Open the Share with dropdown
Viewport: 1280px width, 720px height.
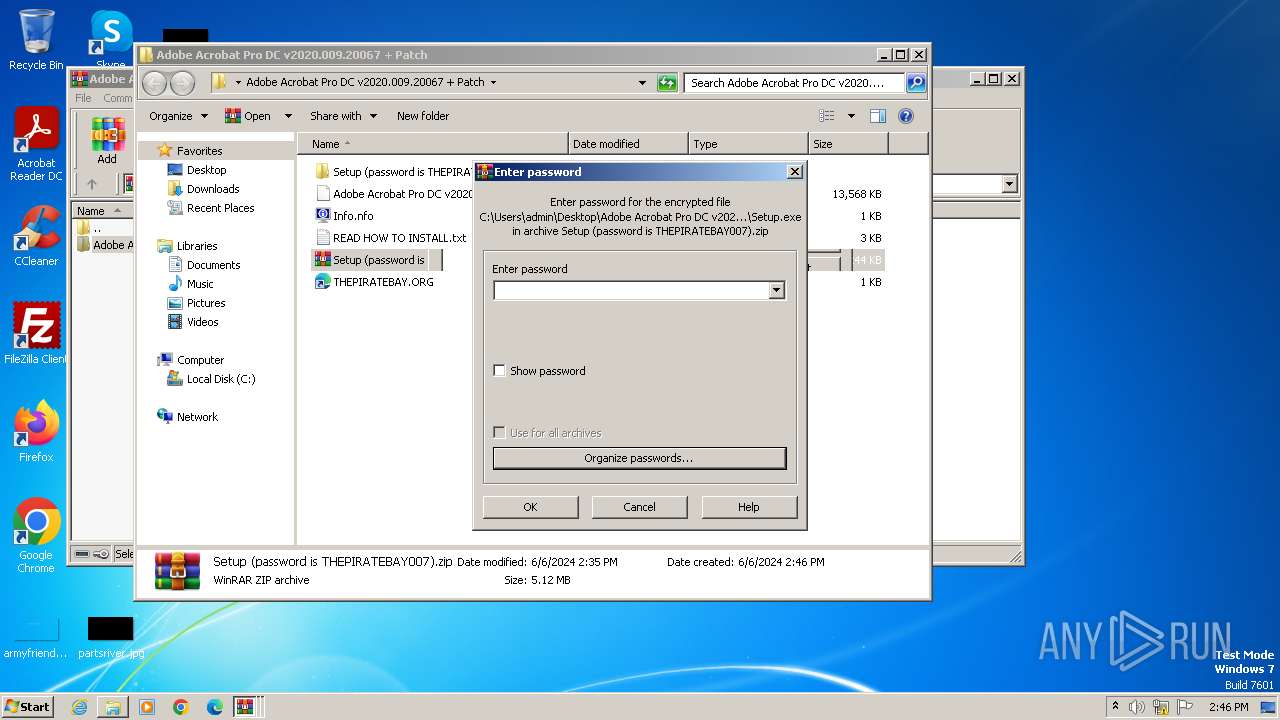click(343, 116)
